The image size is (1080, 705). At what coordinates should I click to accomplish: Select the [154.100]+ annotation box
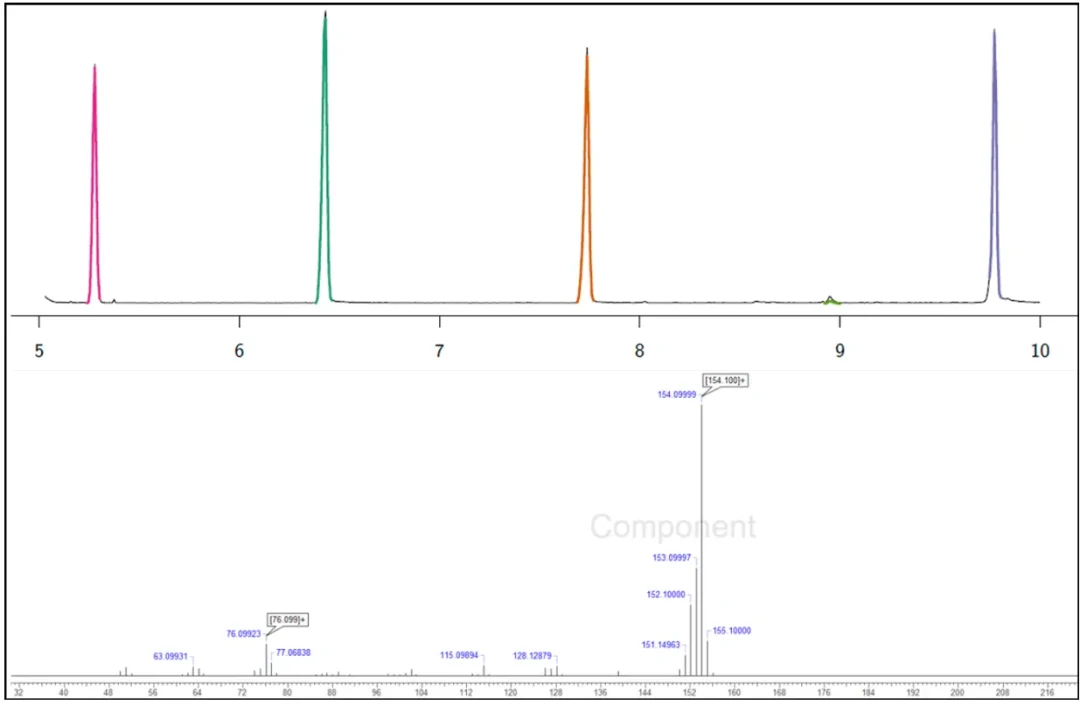[x=725, y=381]
